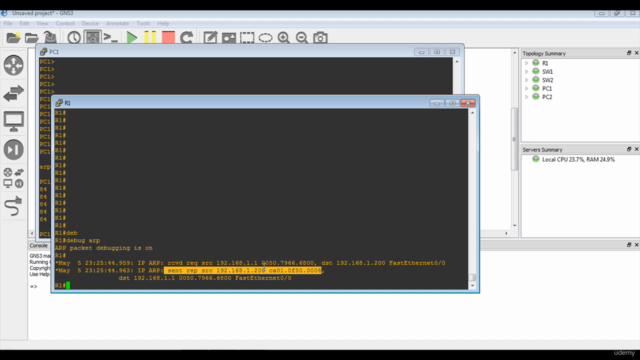This screenshot has width=640, height=360.
Task: Toggle show interface labels icon
Action: click(92, 38)
